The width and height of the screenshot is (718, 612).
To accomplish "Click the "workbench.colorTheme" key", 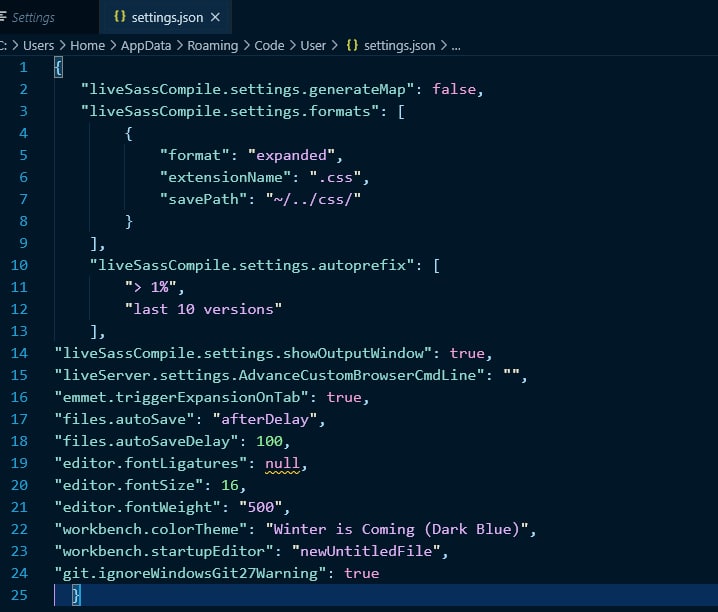I will coord(151,529).
